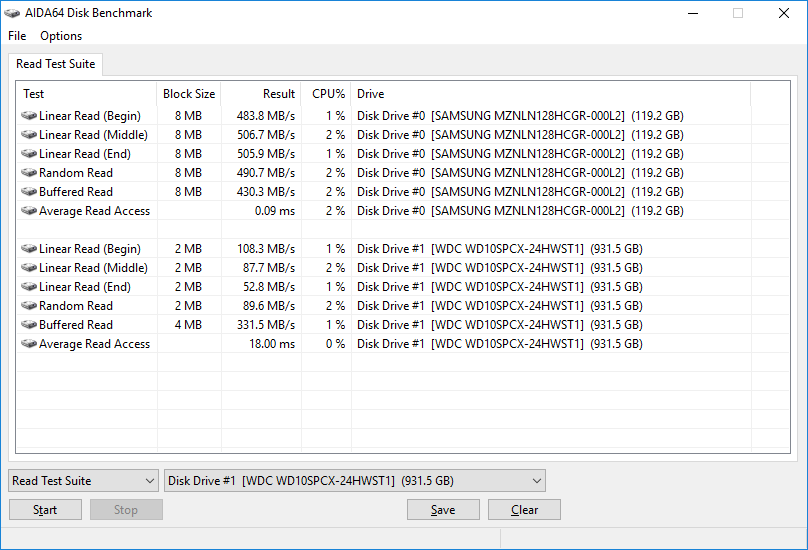Viewport: 808px width, 550px height.
Task: Click the Clear button
Action: point(524,510)
